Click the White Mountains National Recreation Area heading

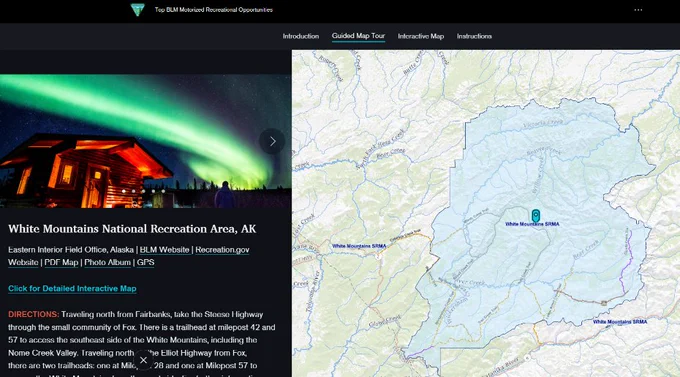tap(132, 229)
